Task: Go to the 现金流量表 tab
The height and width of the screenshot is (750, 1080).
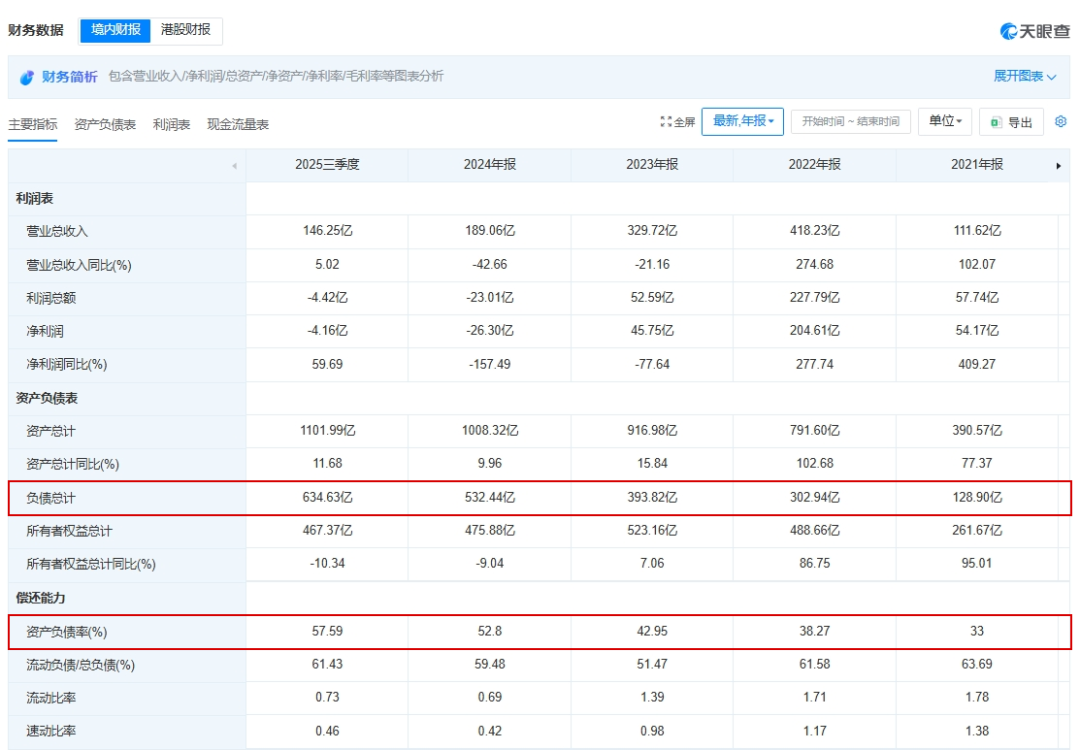Action: click(238, 125)
